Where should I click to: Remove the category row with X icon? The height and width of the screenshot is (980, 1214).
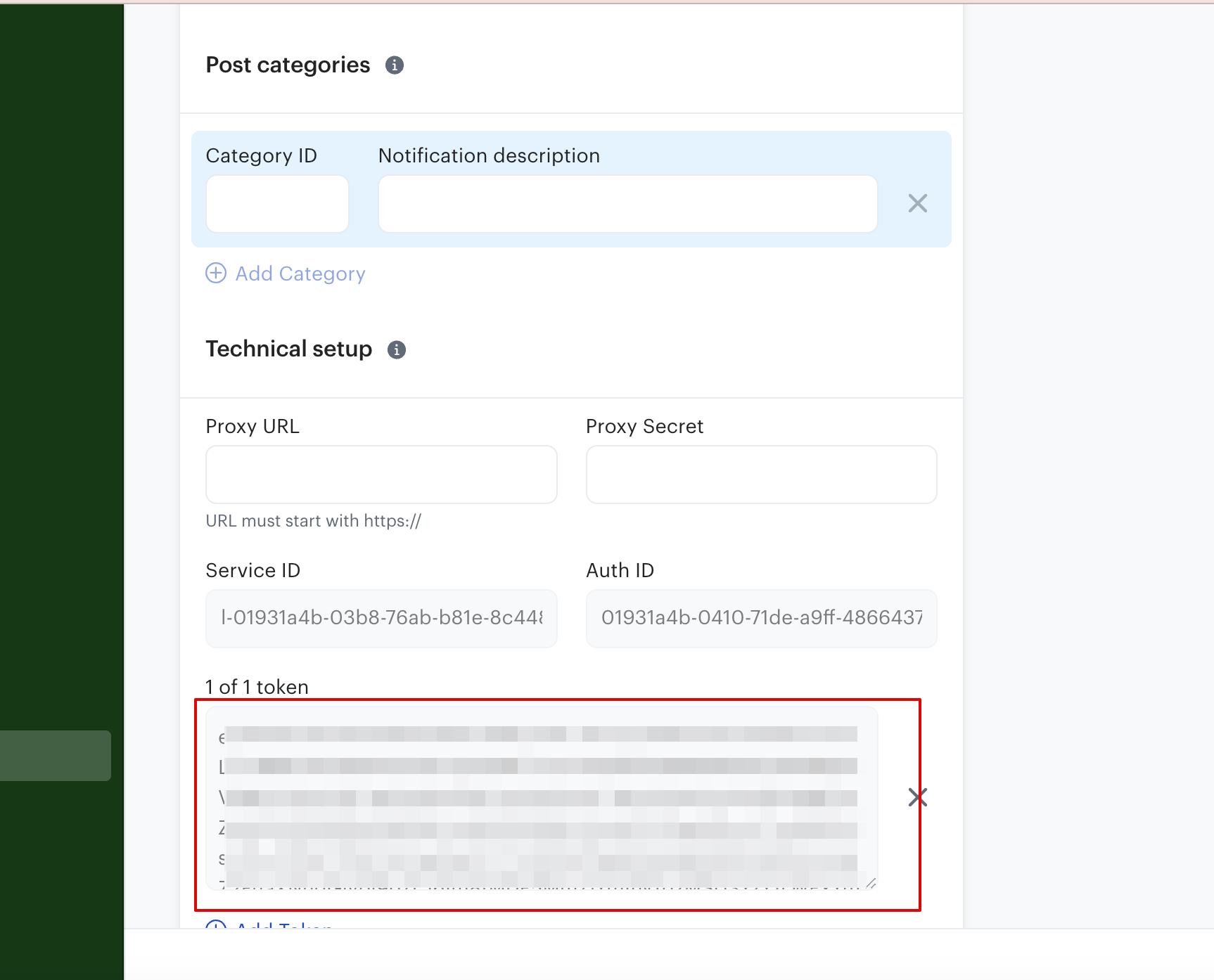click(x=917, y=204)
